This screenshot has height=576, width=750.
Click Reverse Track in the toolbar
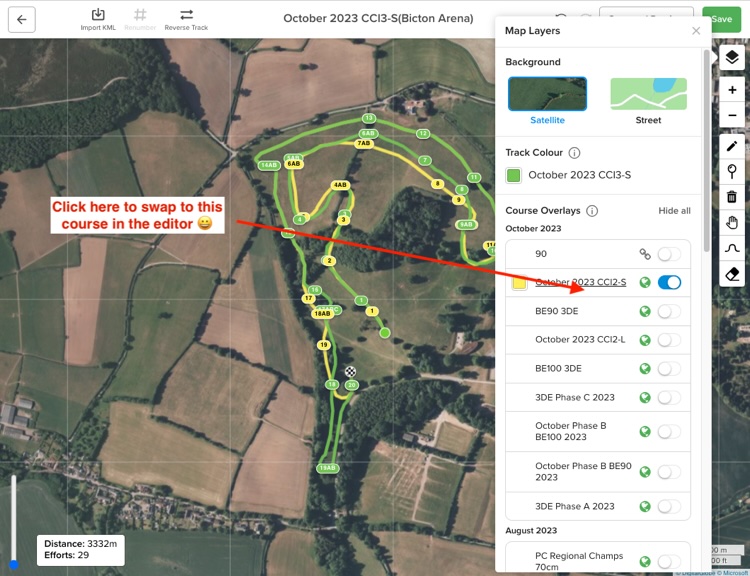click(186, 20)
